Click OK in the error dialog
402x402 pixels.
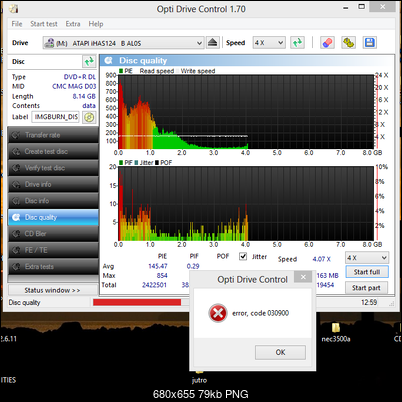pos(280,352)
